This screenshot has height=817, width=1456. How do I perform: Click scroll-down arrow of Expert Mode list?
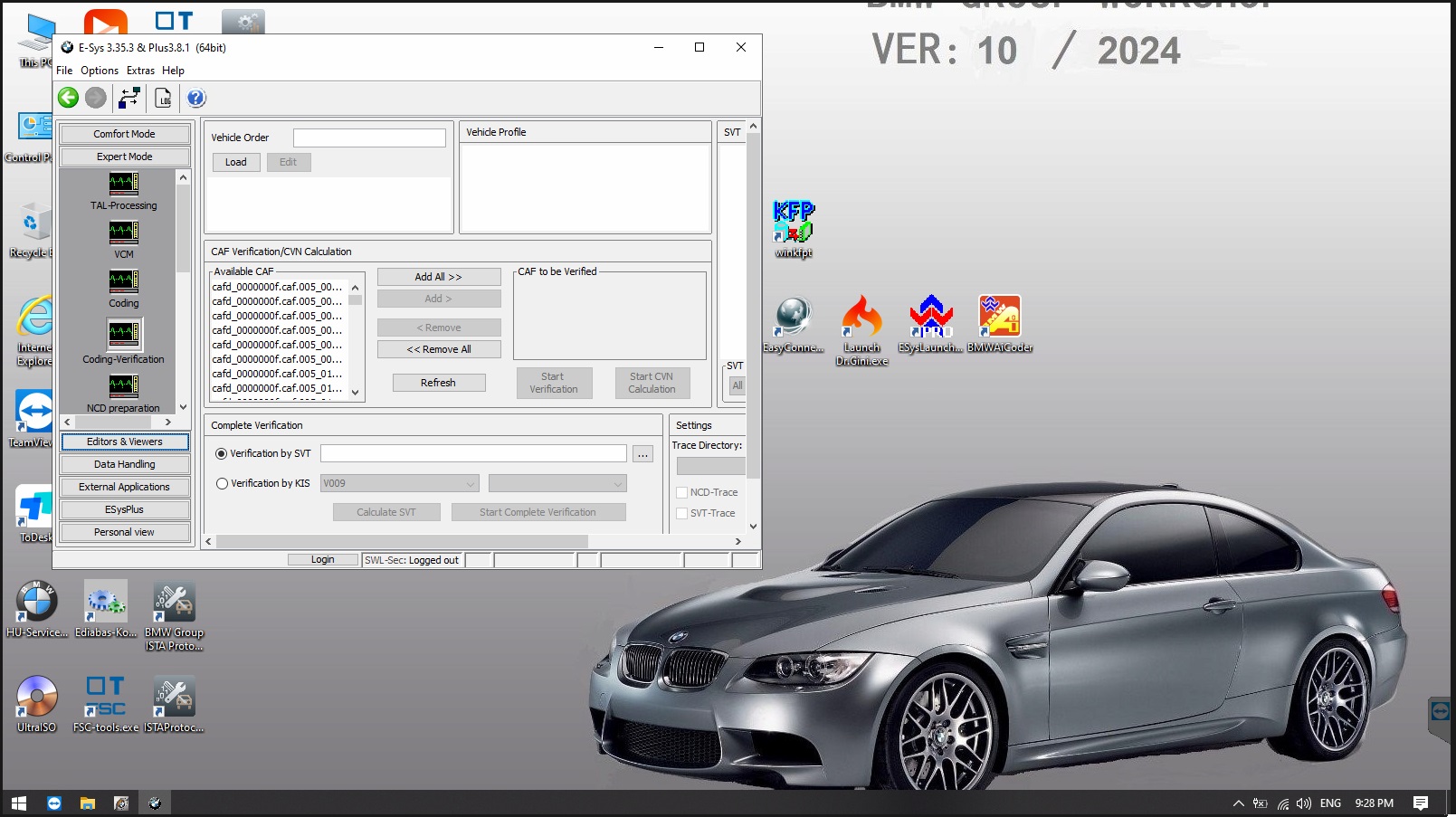184,407
